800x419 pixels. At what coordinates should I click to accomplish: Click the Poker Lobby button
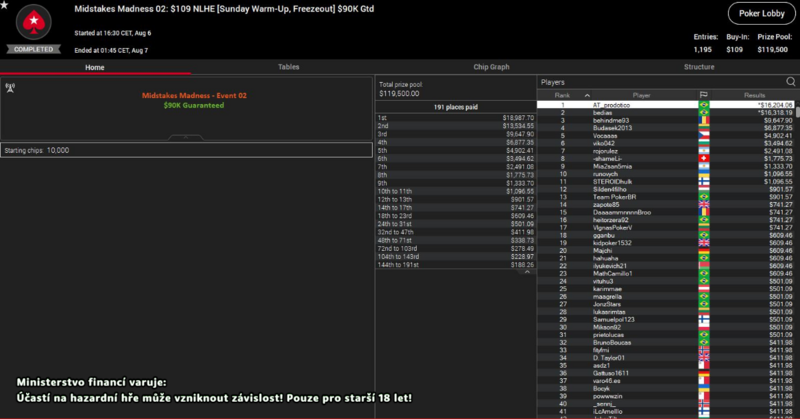(x=761, y=14)
